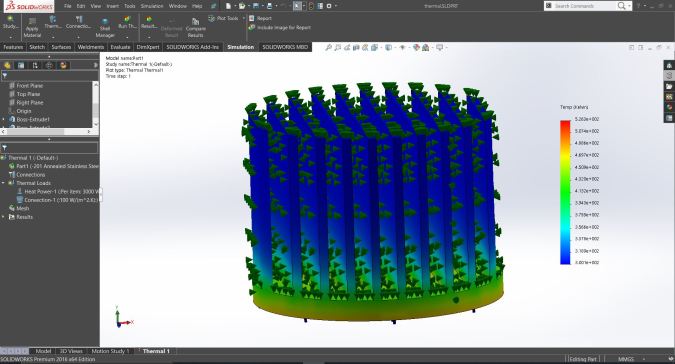Switch to the Sketch ribbon tab
The image size is (675, 364).
click(37, 47)
